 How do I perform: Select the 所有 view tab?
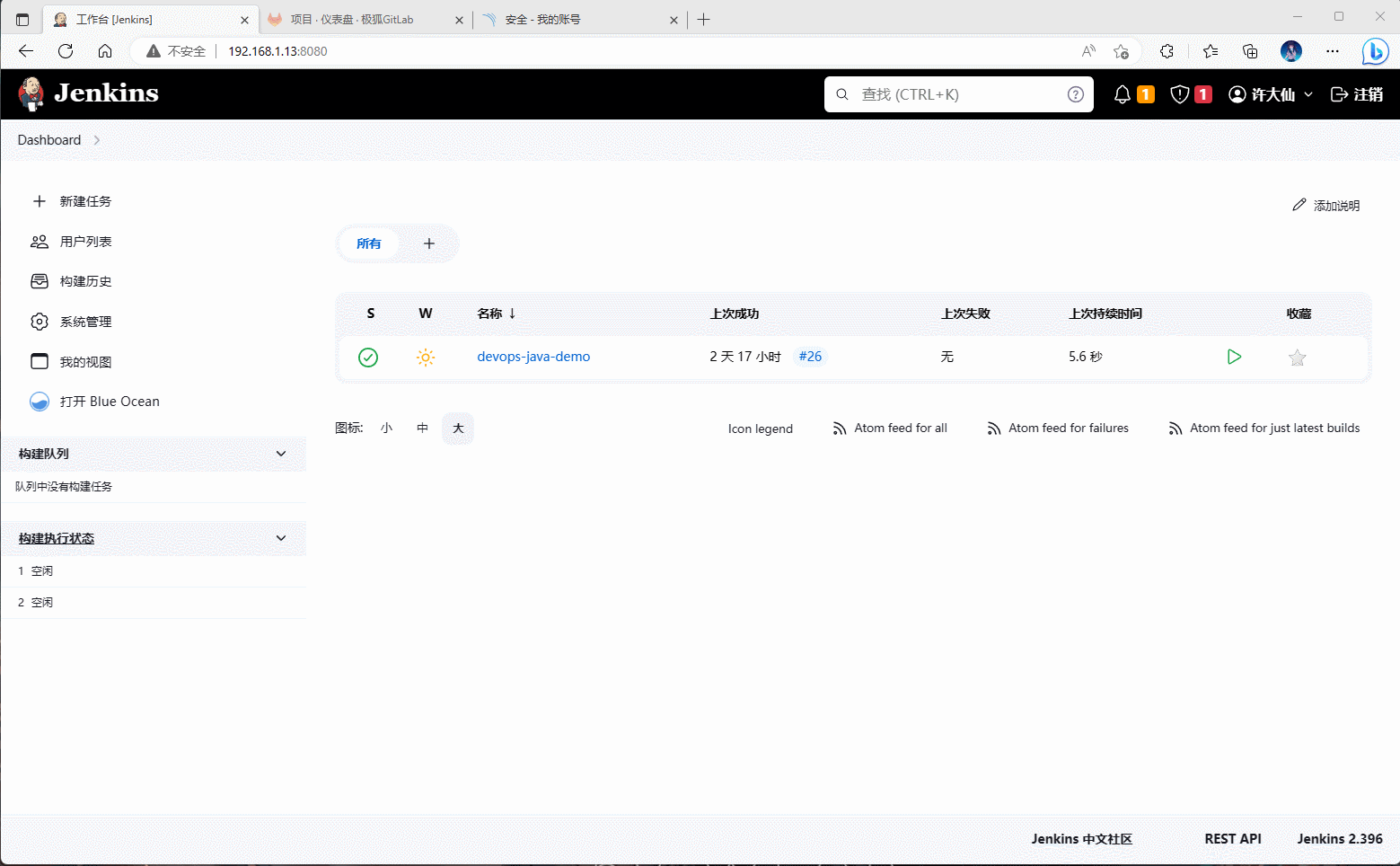point(368,243)
